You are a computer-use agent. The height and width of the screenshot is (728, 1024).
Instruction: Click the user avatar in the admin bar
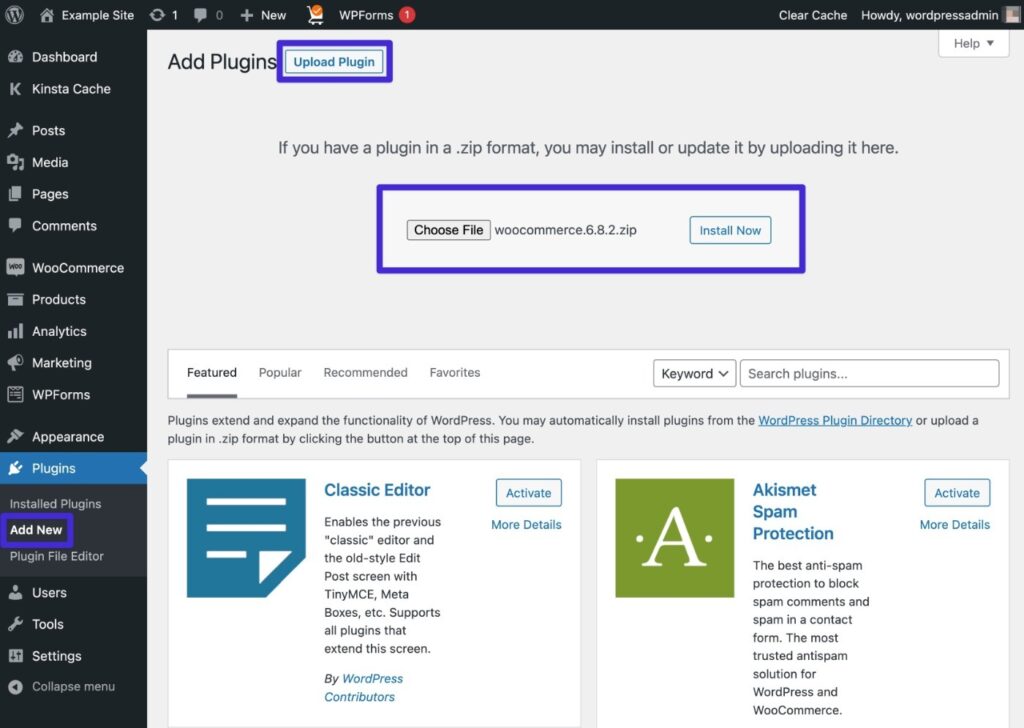[1012, 15]
